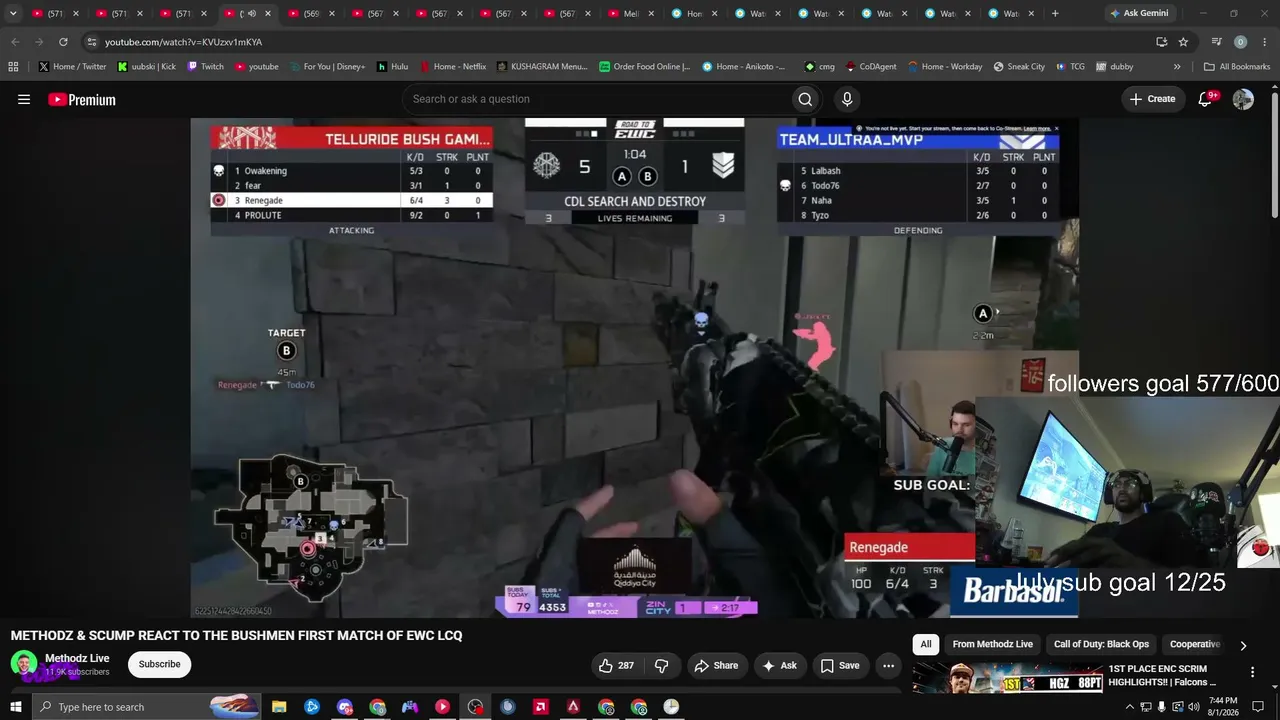Open the Home - Netflix bookmark
This screenshot has height=720, width=1280.
click(452, 67)
